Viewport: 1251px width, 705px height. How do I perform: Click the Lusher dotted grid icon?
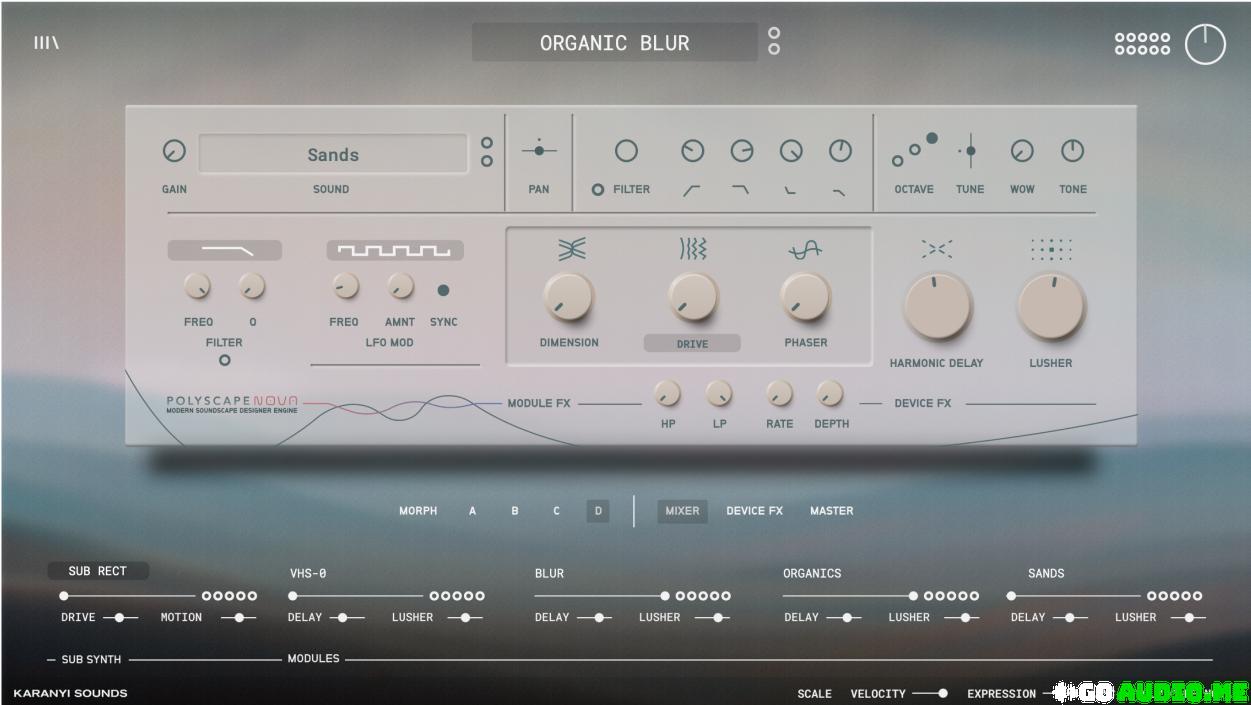click(x=1051, y=249)
